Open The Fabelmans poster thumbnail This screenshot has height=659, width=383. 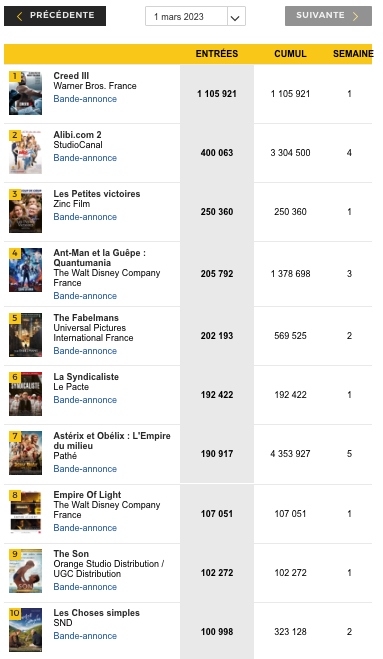coord(26,335)
